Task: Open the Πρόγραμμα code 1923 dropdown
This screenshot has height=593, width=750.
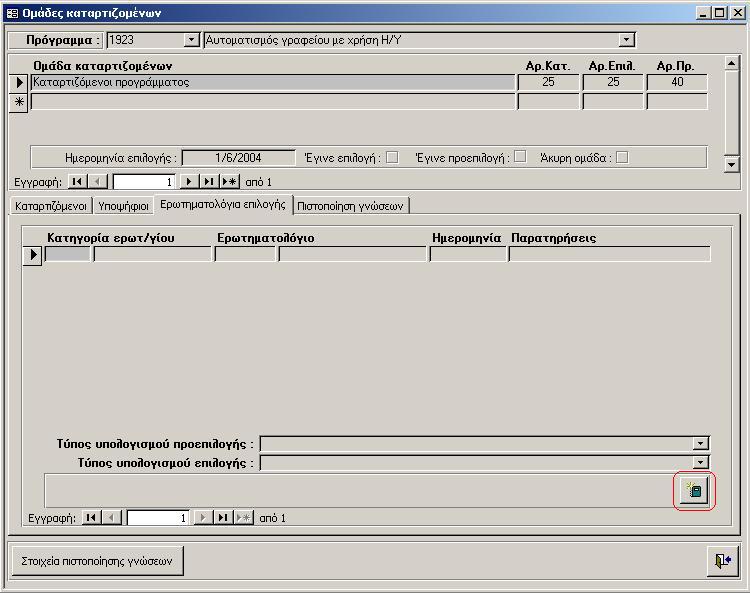Action: point(192,40)
